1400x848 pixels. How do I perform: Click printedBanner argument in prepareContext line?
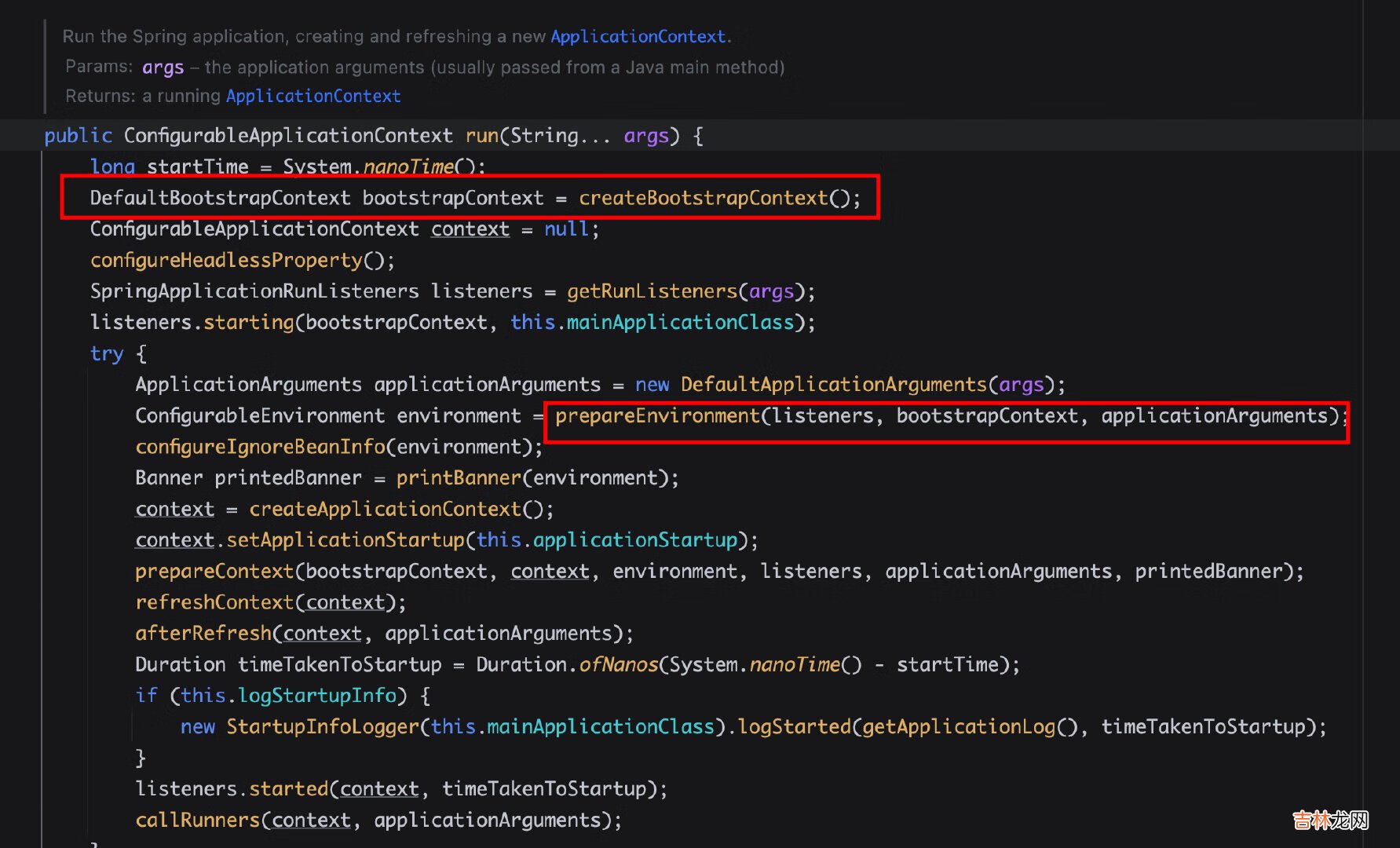coord(1208,572)
